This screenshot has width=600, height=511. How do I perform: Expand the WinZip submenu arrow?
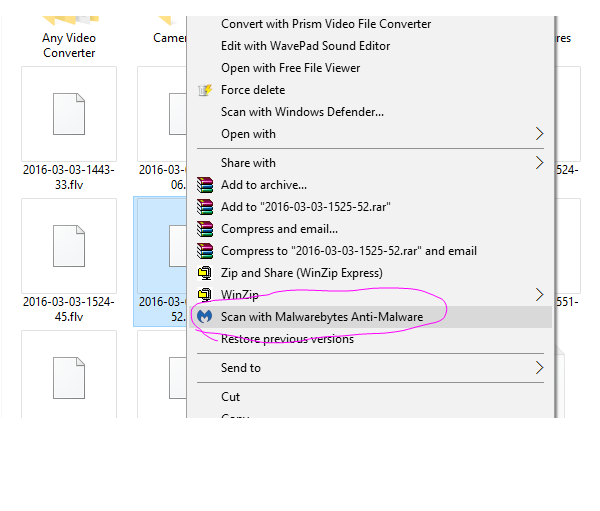pos(540,295)
